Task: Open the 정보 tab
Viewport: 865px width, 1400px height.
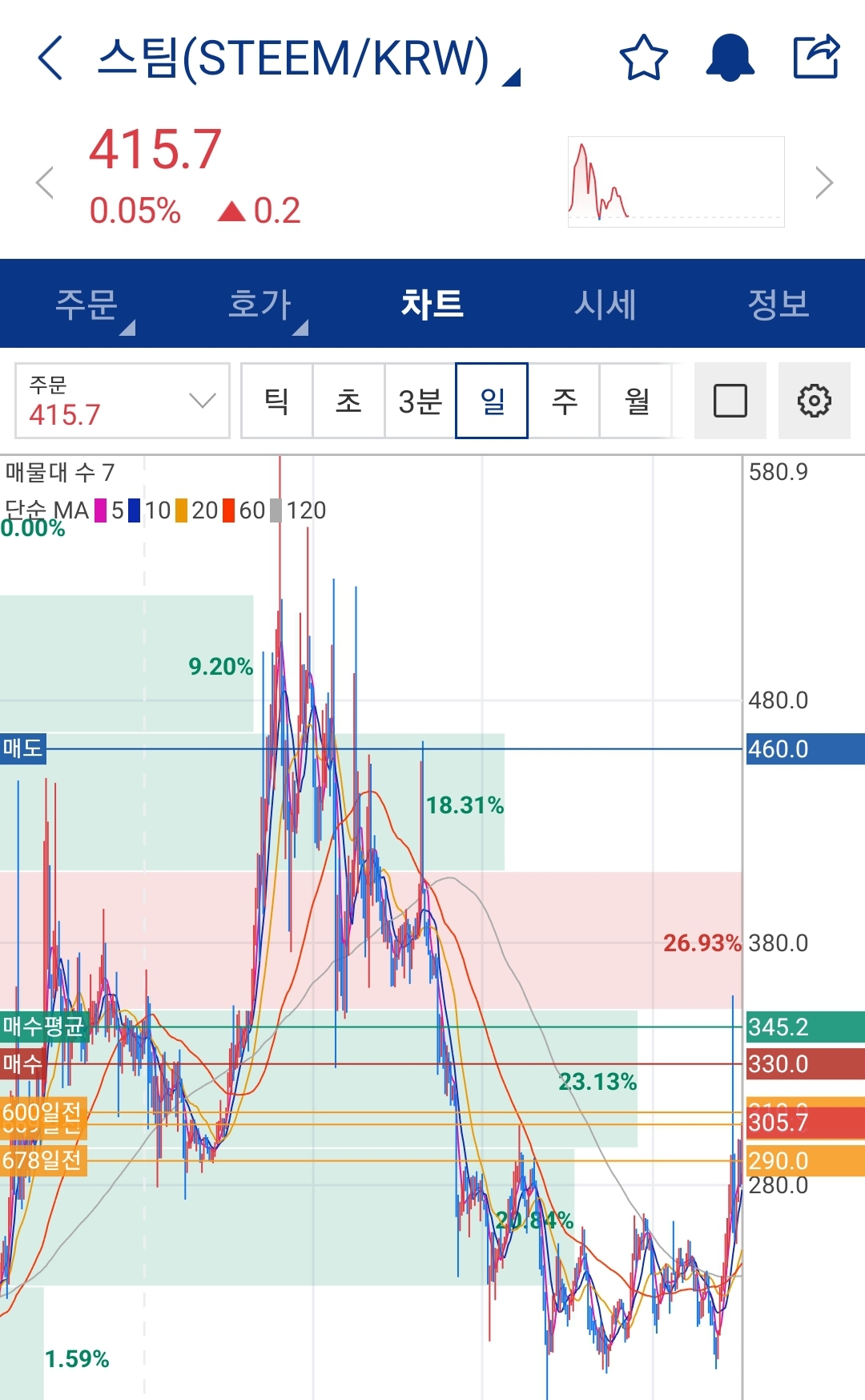Action: point(778,304)
